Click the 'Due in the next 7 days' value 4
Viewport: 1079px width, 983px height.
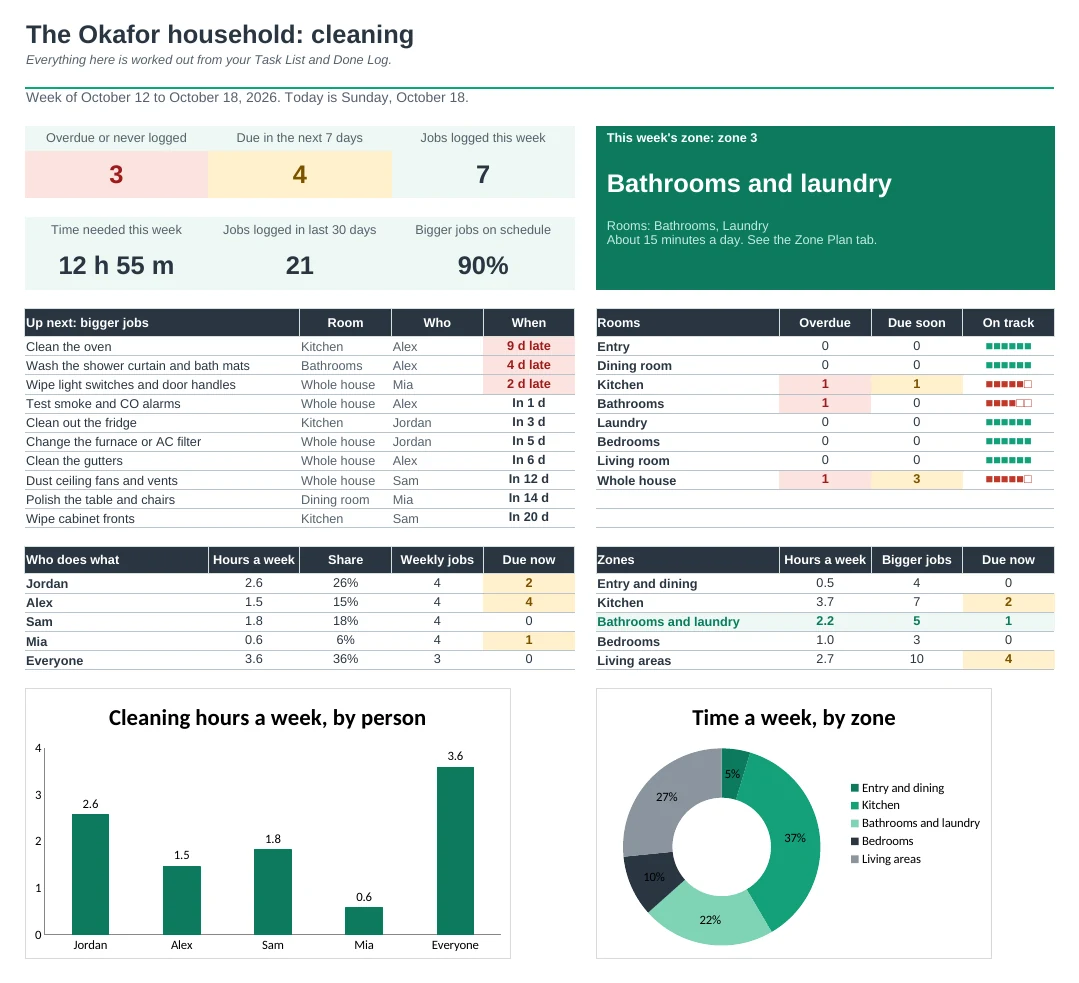pos(299,174)
